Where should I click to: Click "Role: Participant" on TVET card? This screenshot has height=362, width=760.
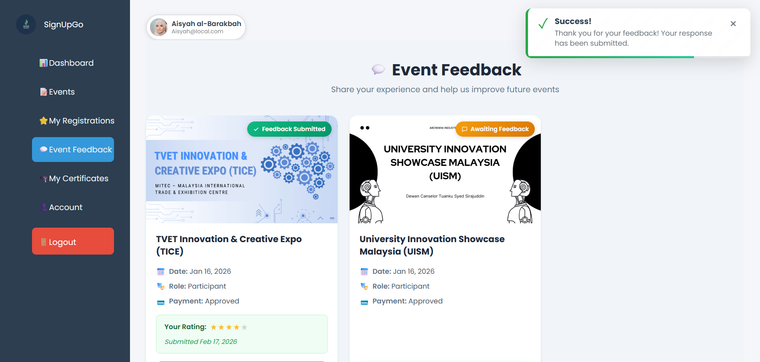coord(197,286)
